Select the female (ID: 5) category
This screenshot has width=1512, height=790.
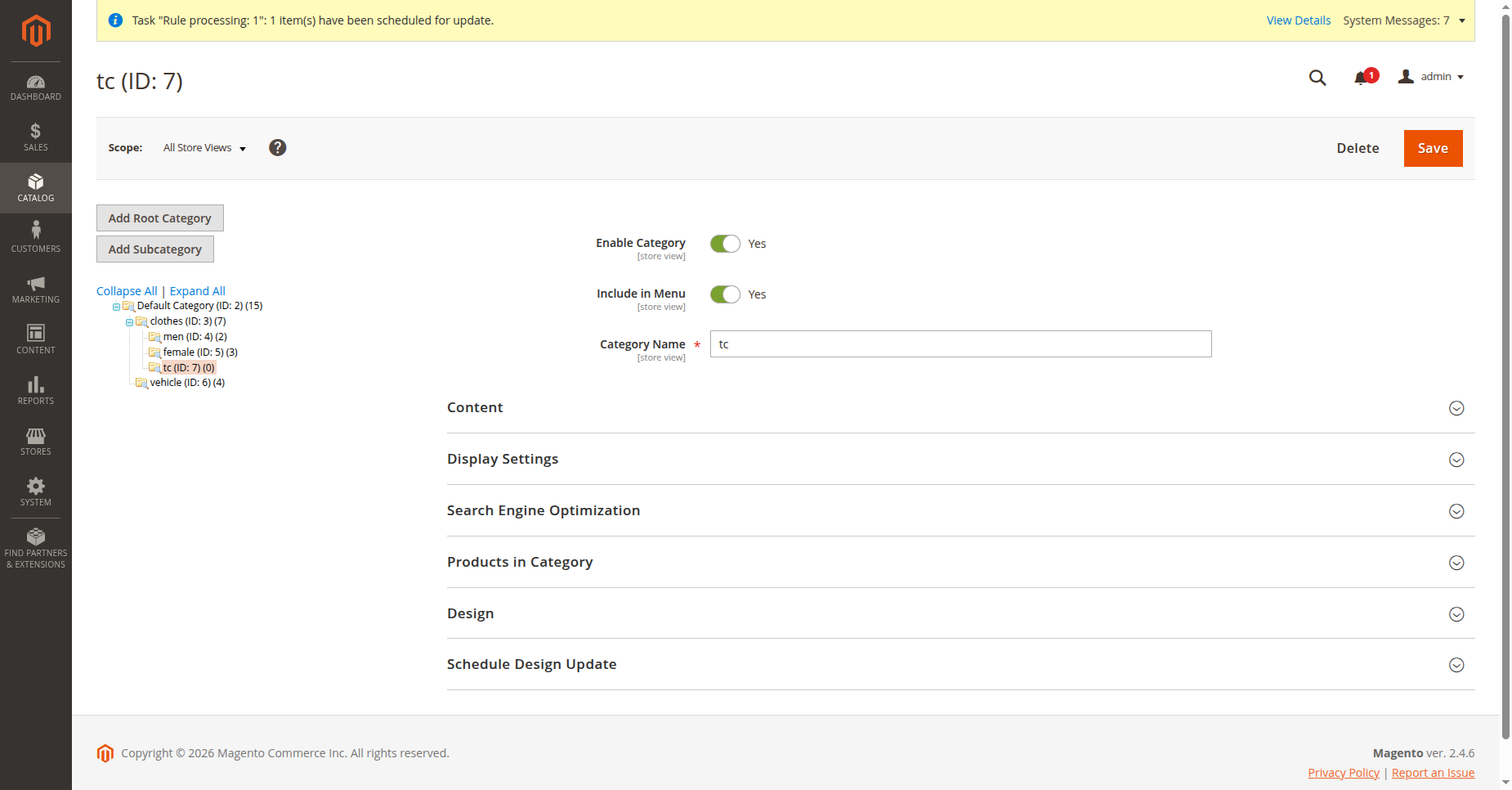(200, 352)
